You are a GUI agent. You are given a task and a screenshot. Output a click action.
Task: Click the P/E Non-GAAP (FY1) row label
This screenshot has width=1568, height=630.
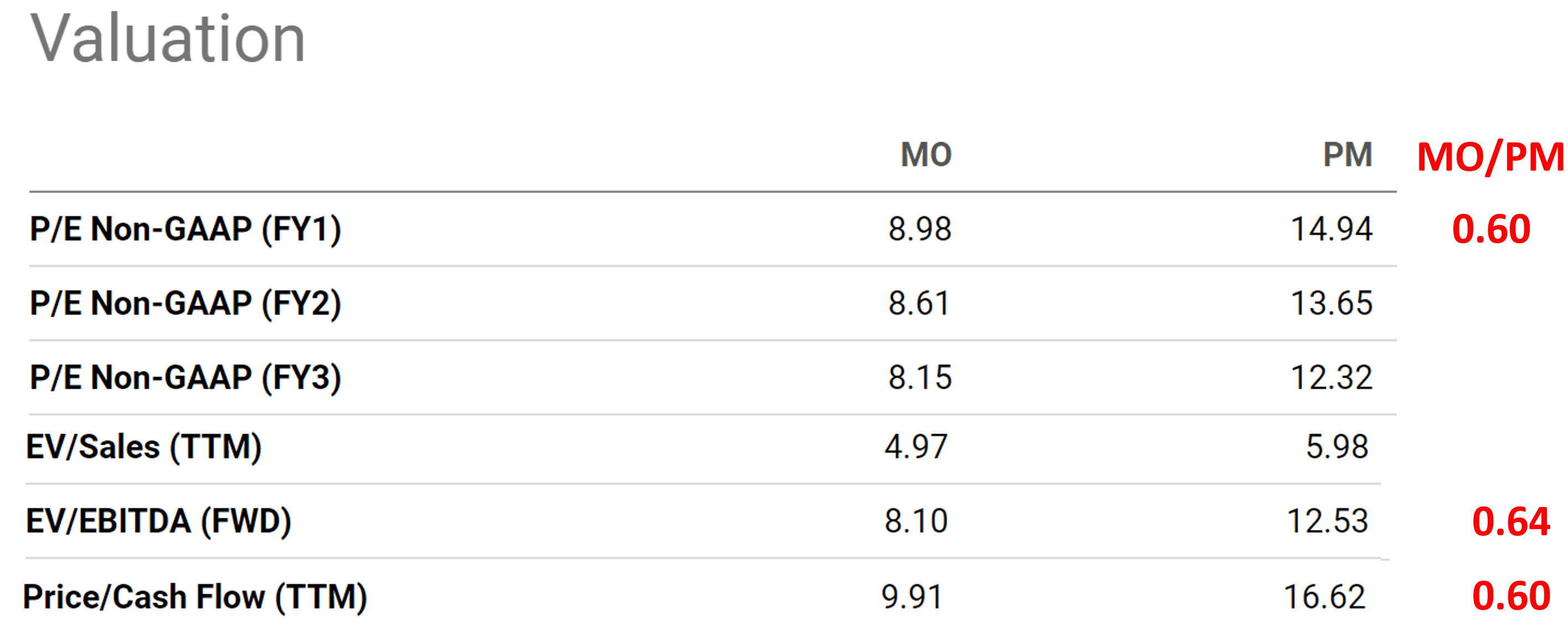[185, 230]
